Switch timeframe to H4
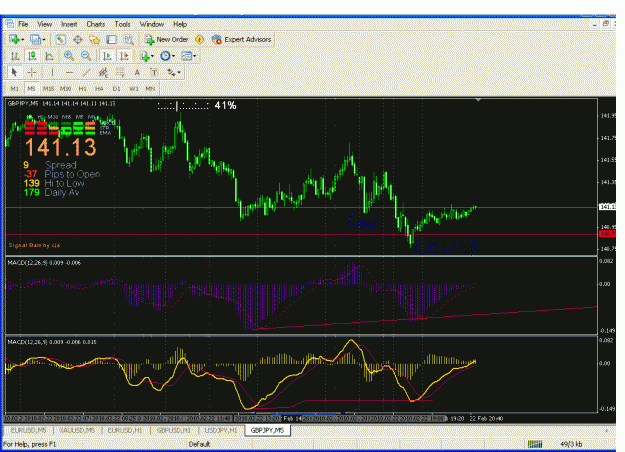The height and width of the screenshot is (452, 625). (99, 88)
